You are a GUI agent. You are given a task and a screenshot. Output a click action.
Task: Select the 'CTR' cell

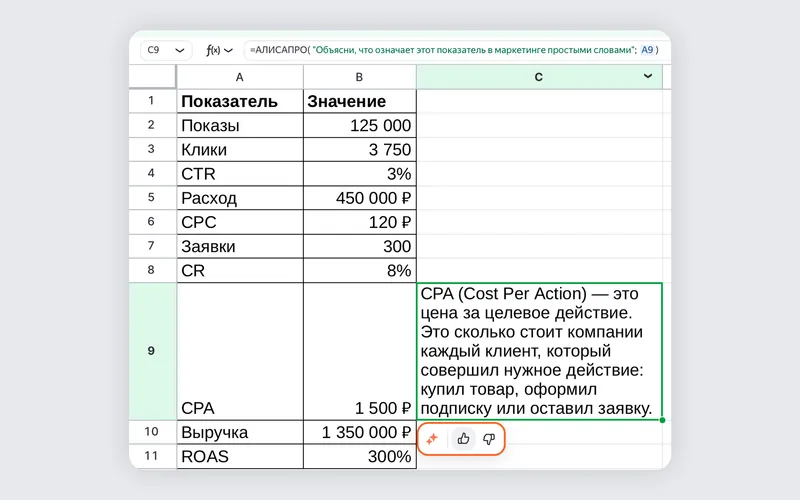click(x=240, y=173)
